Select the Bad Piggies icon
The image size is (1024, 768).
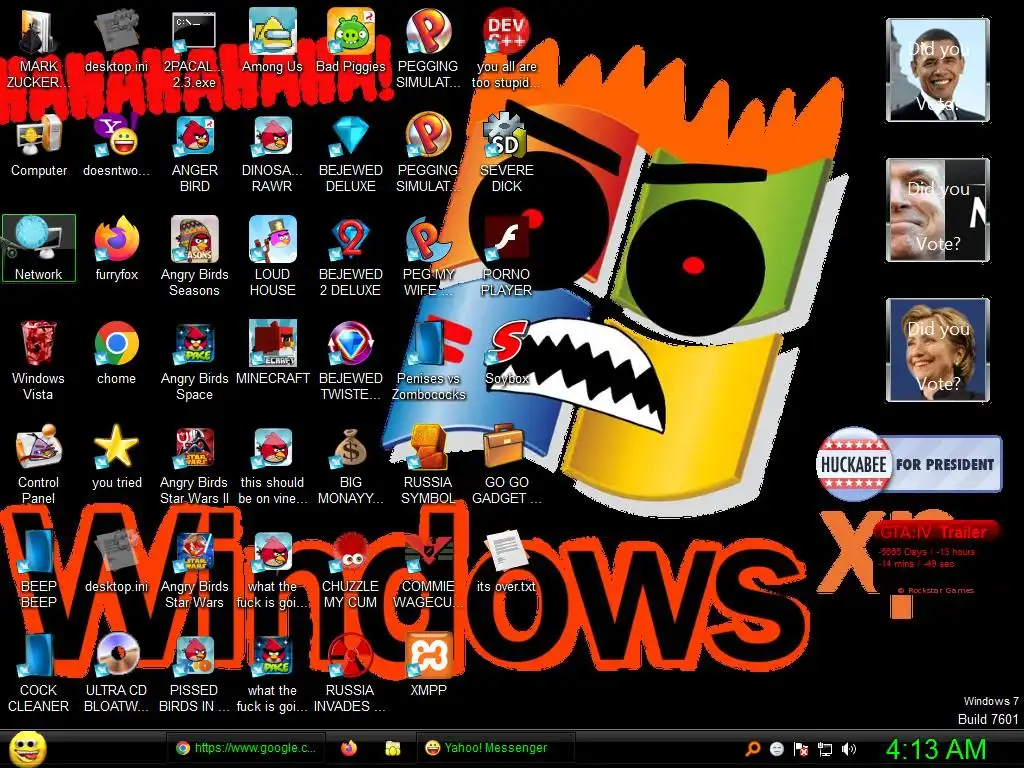351,42
